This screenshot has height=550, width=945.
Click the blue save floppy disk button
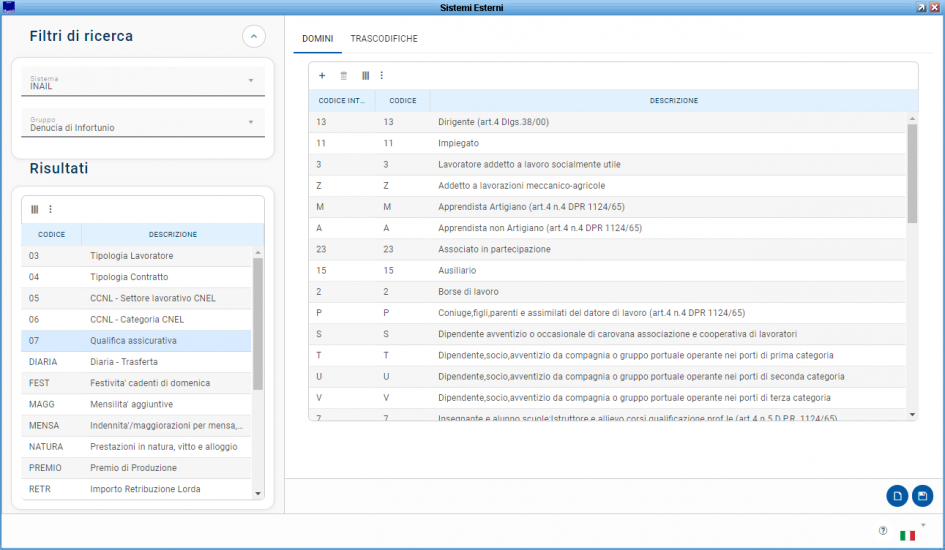tap(922, 495)
